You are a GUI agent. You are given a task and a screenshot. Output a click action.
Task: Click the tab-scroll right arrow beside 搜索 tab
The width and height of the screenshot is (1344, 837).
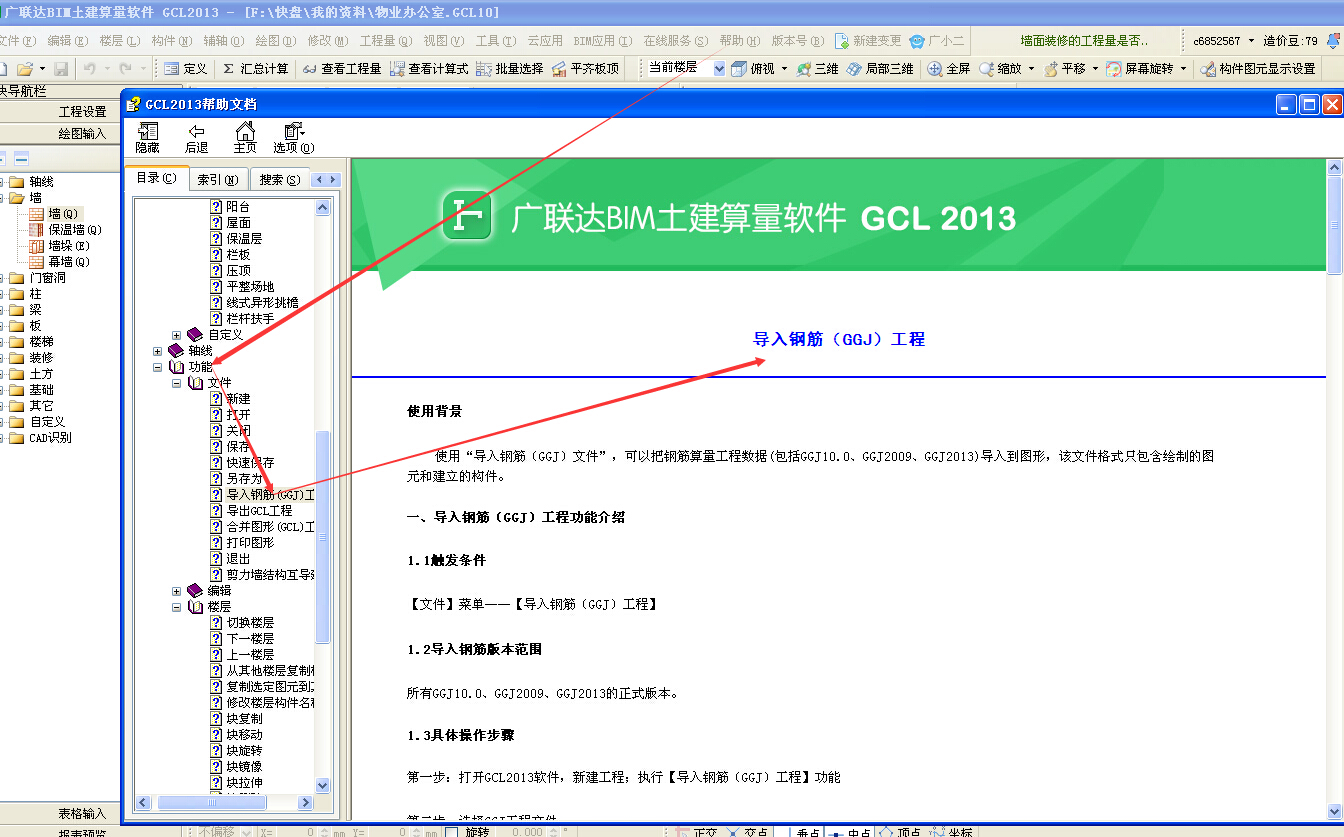[x=334, y=180]
